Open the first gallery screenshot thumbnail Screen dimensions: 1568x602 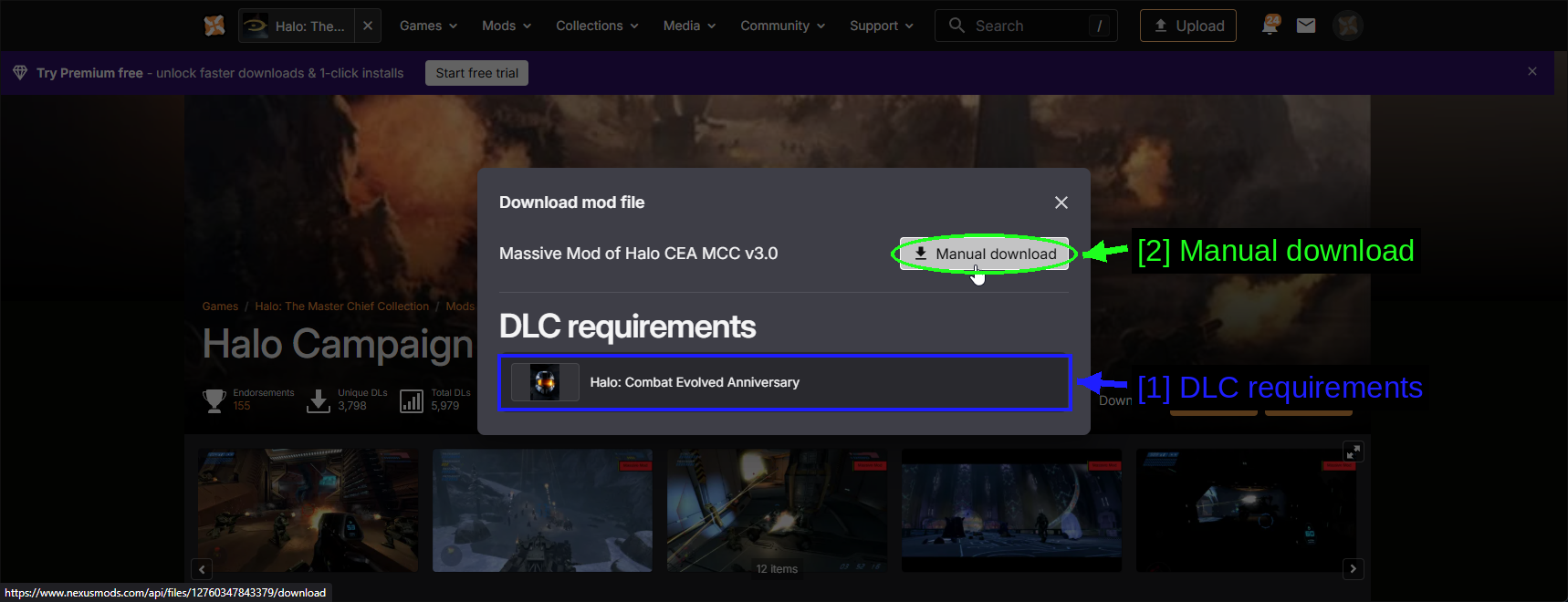point(308,511)
